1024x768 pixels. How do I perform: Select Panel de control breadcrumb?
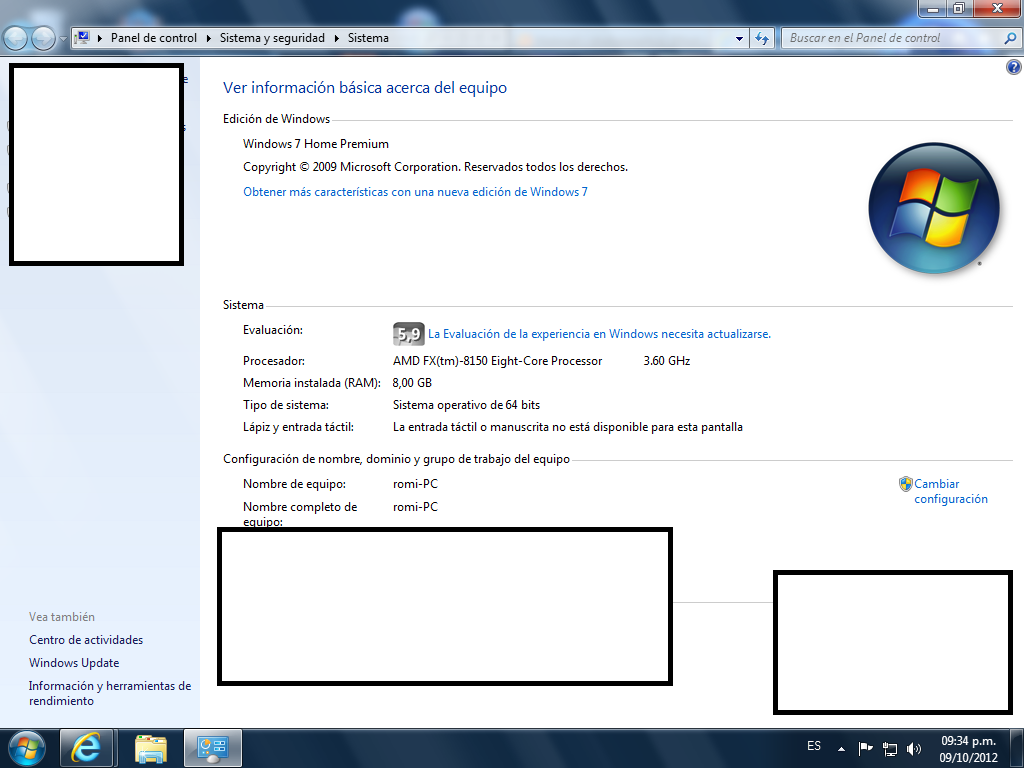(153, 38)
